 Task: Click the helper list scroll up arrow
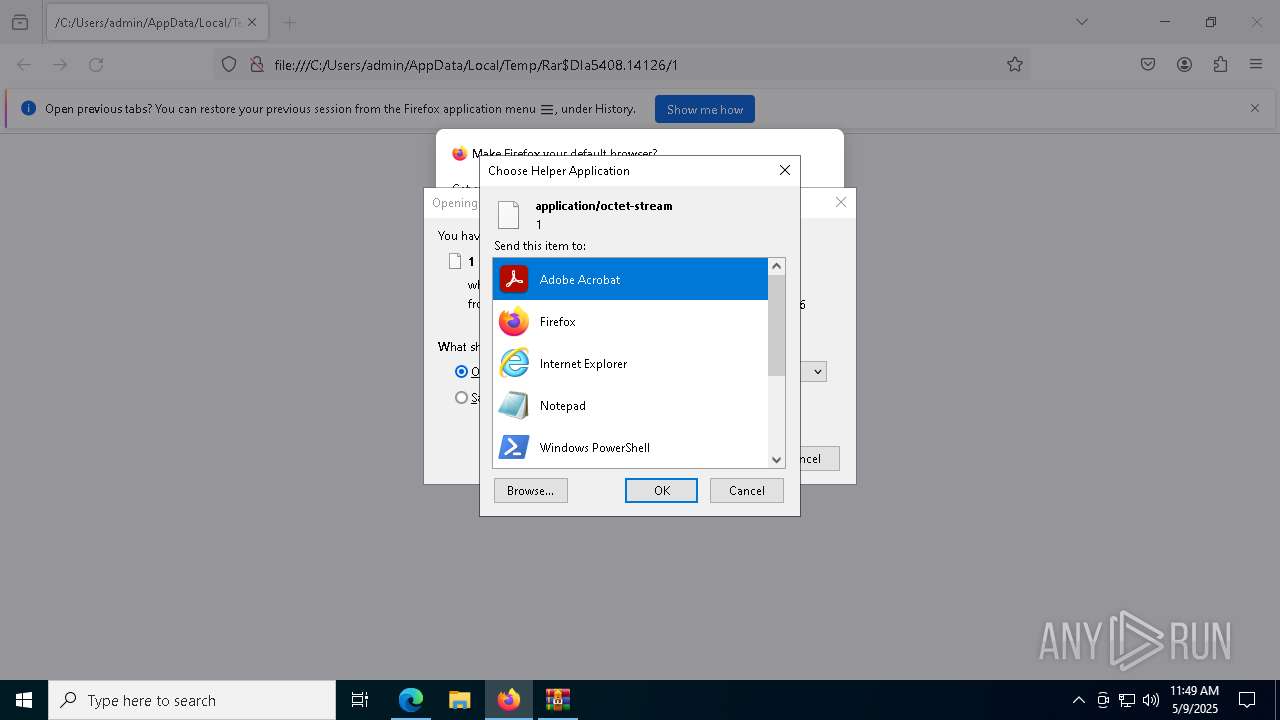(x=776, y=266)
